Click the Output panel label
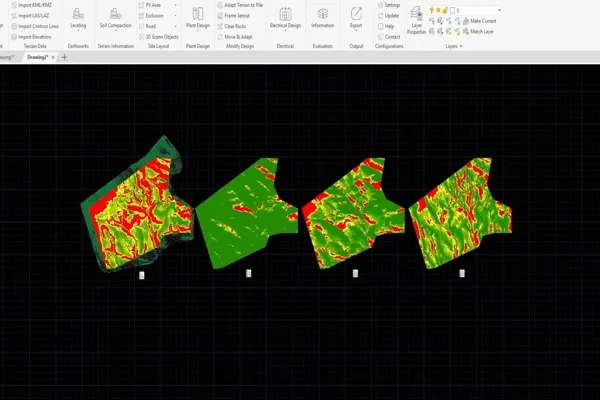The height and width of the screenshot is (400, 600). [x=356, y=46]
